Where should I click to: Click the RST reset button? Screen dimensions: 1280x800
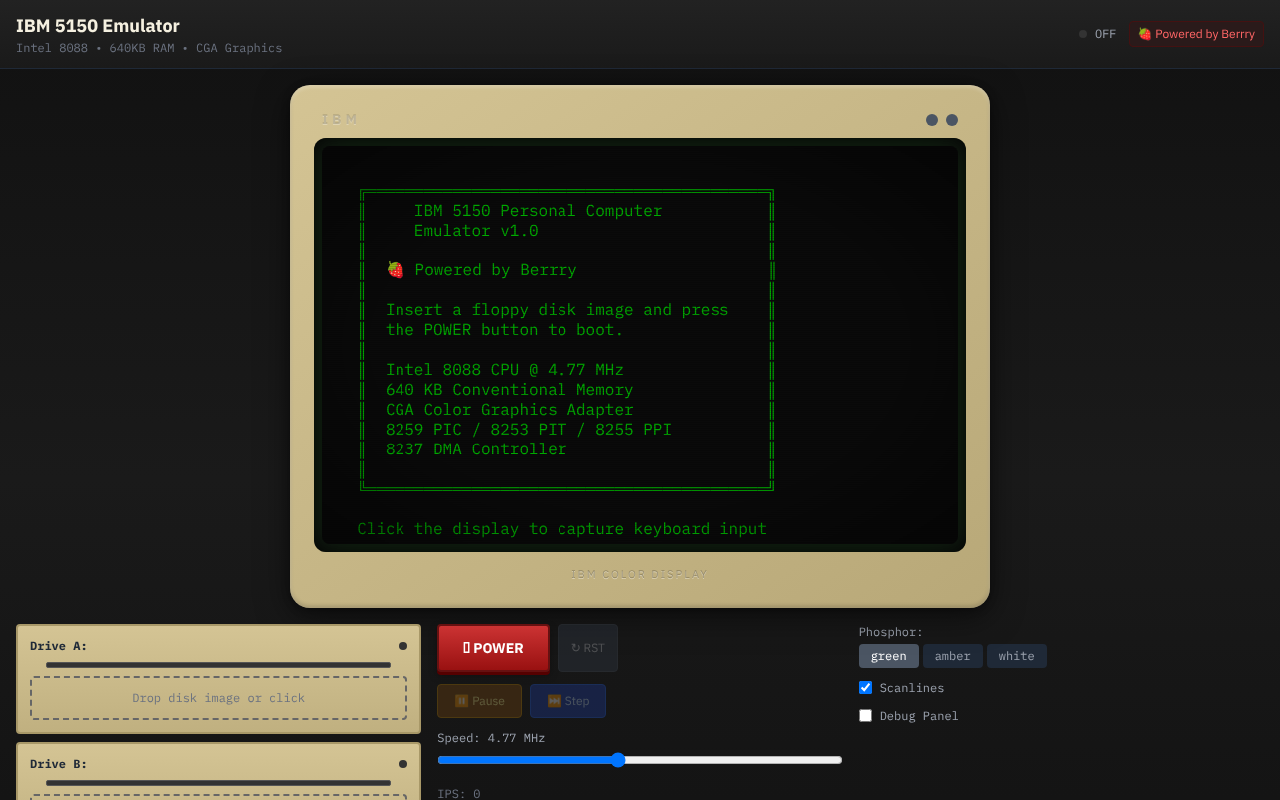(588, 648)
